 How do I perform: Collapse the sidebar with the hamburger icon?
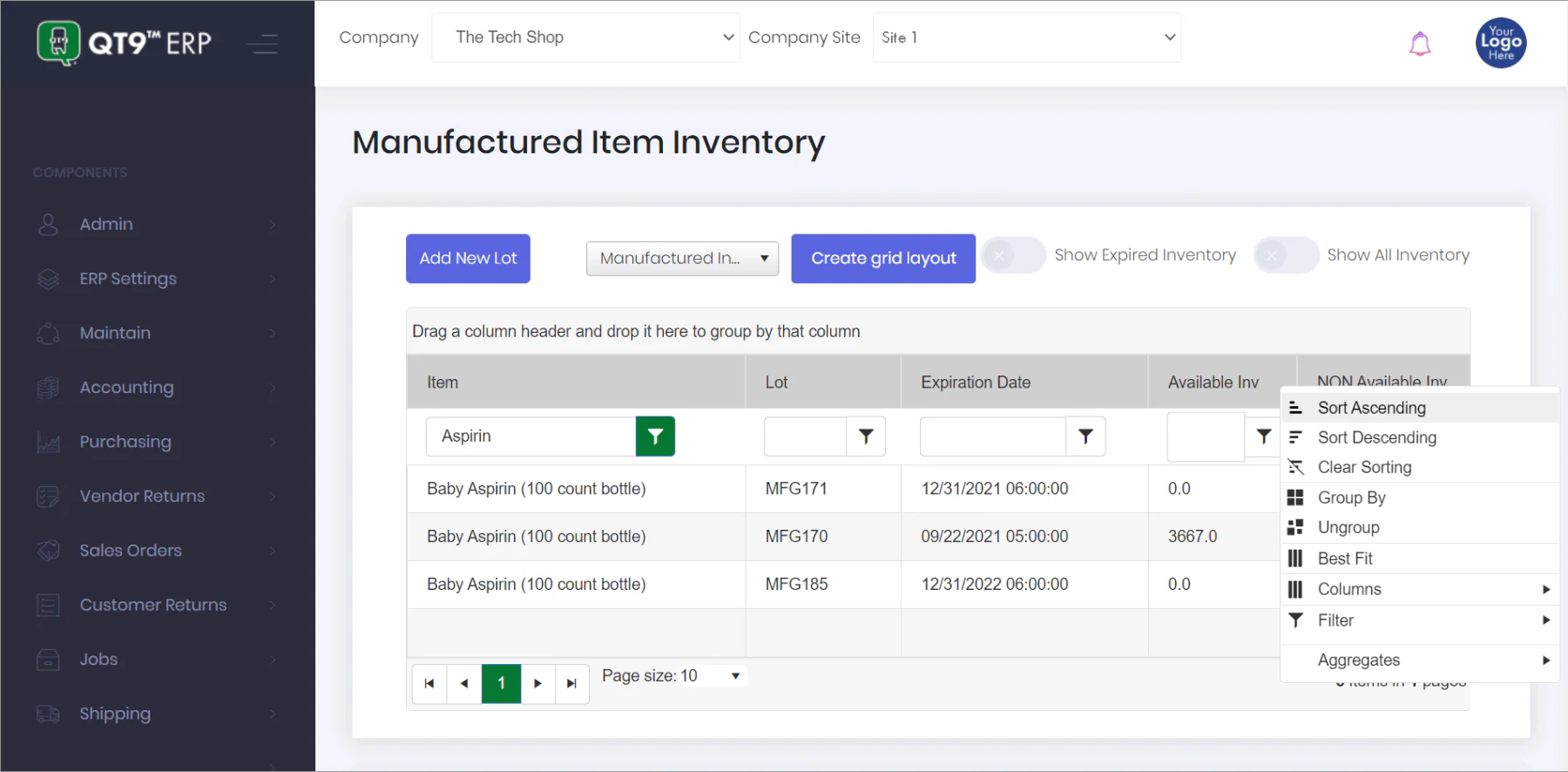(261, 44)
